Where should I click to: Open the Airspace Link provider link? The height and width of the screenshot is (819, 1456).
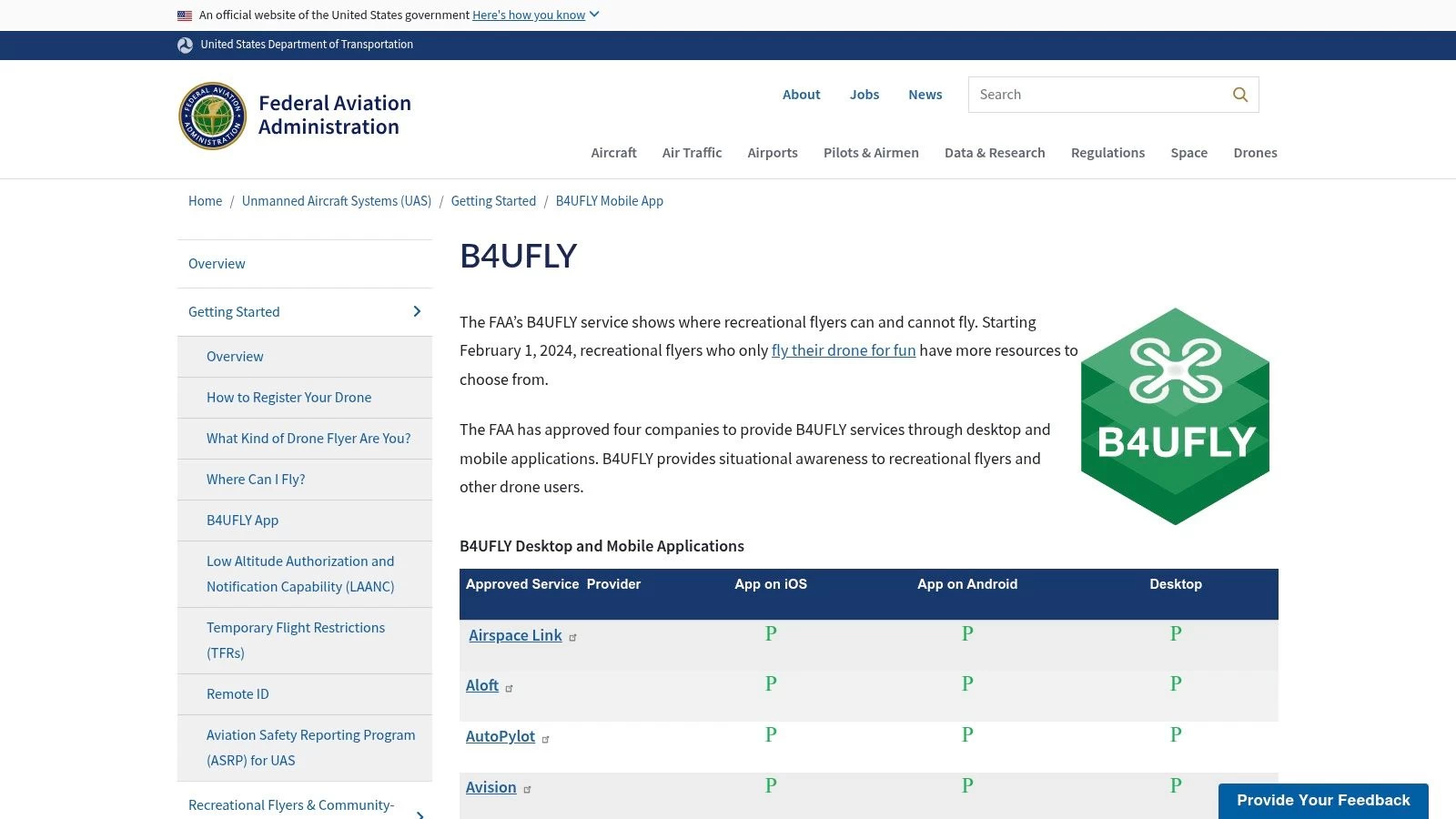pyautogui.click(x=515, y=635)
